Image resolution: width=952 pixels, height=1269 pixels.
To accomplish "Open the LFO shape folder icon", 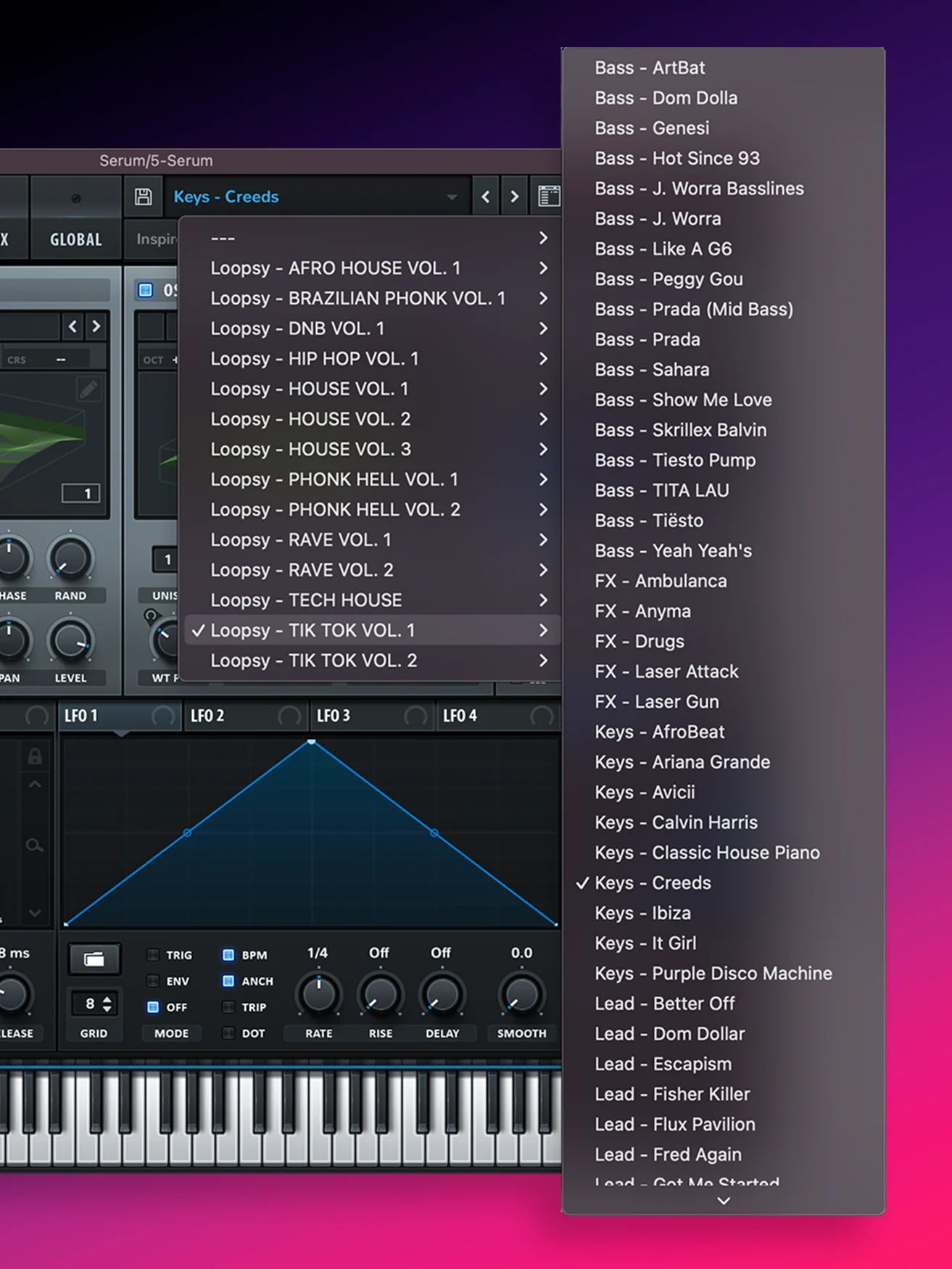I will point(94,959).
